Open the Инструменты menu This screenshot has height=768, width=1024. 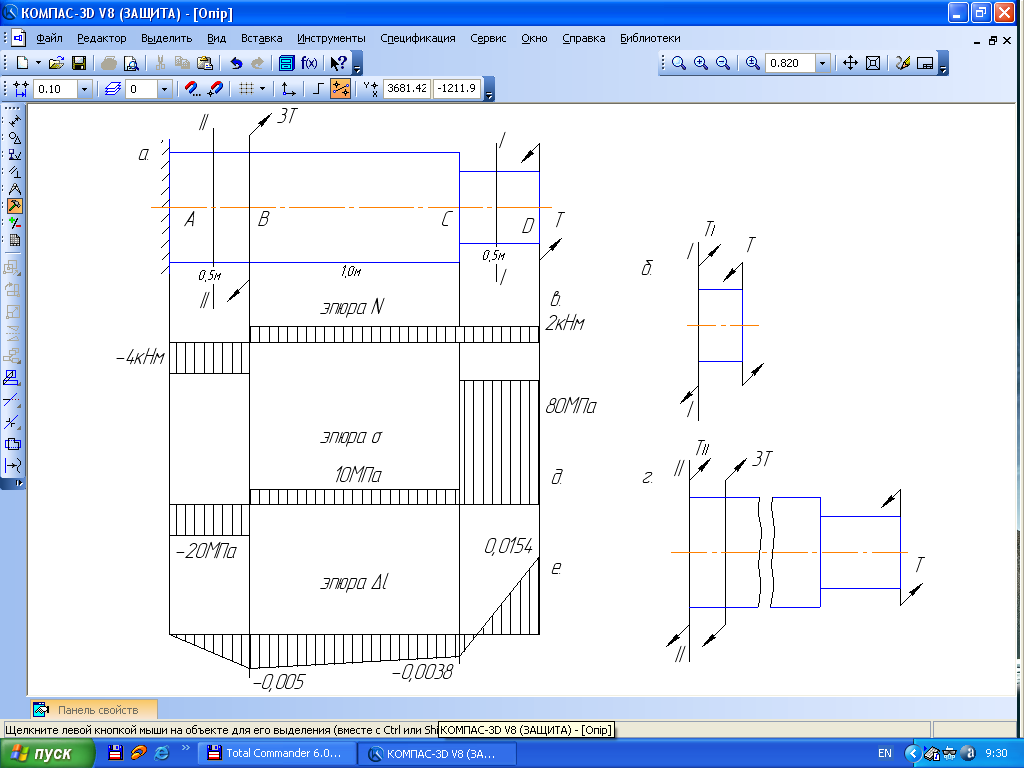(x=332, y=39)
